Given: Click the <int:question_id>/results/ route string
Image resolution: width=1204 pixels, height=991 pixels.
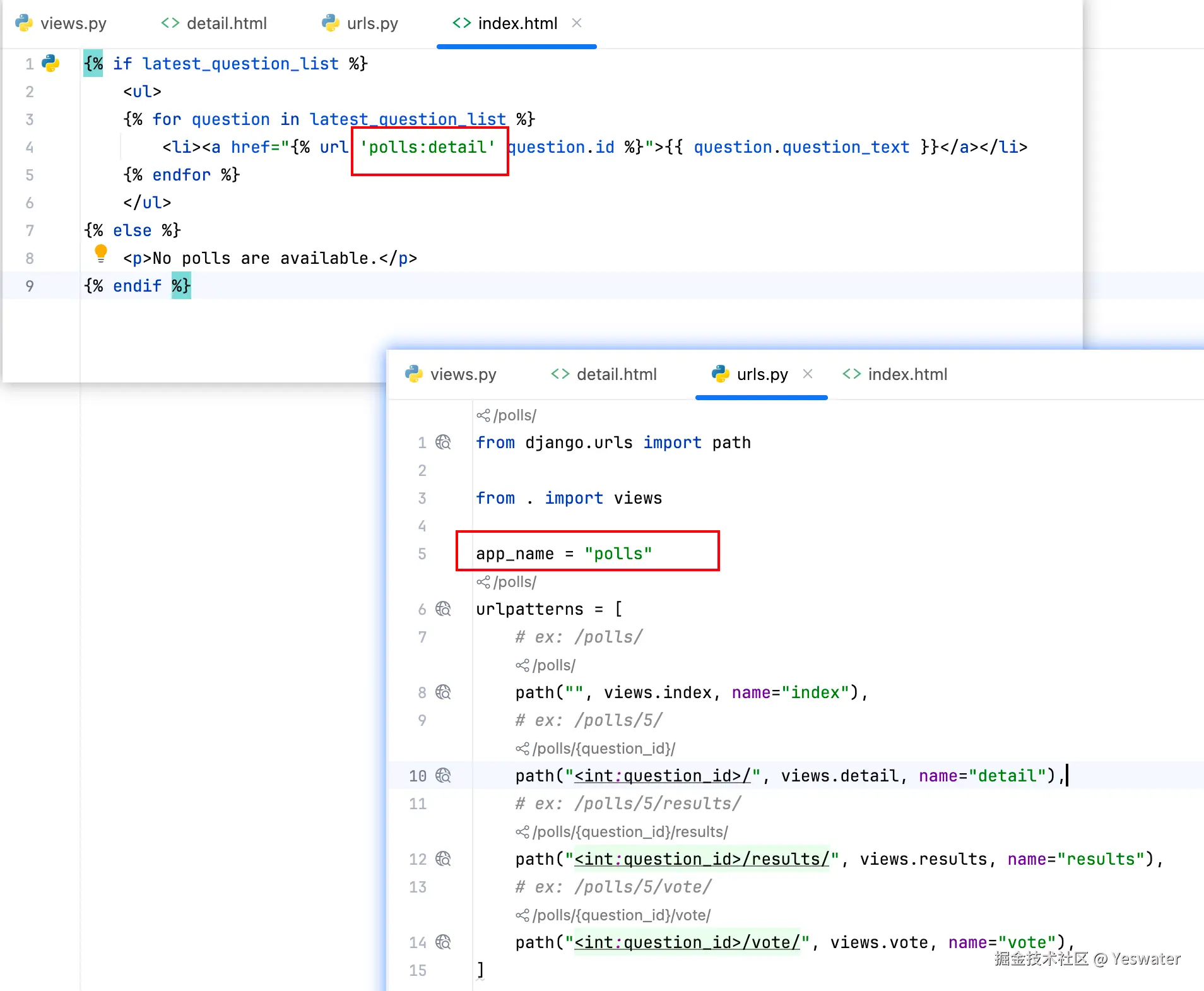Looking at the screenshot, I should 702,859.
